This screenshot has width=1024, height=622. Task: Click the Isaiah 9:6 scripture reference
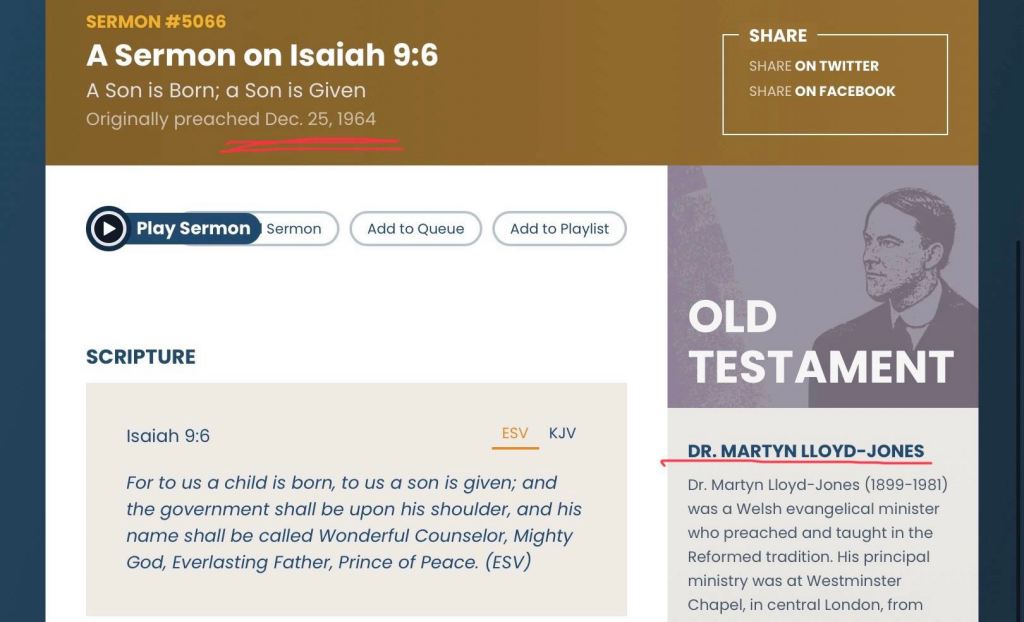pyautogui.click(x=168, y=436)
